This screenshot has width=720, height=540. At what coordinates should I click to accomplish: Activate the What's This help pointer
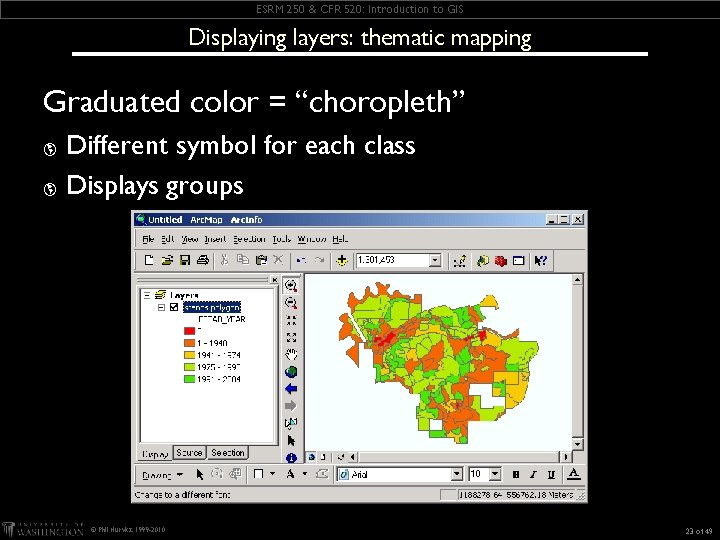(540, 261)
